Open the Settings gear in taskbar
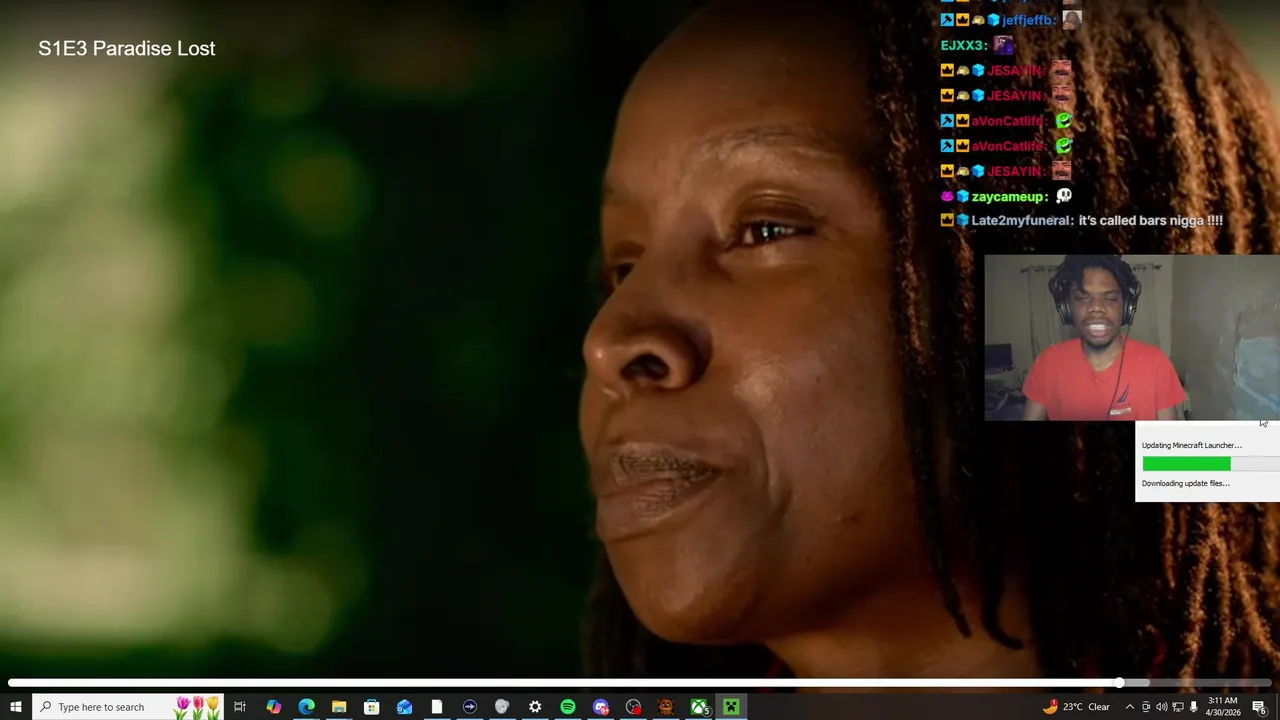The height and width of the screenshot is (720, 1280). (x=535, y=707)
